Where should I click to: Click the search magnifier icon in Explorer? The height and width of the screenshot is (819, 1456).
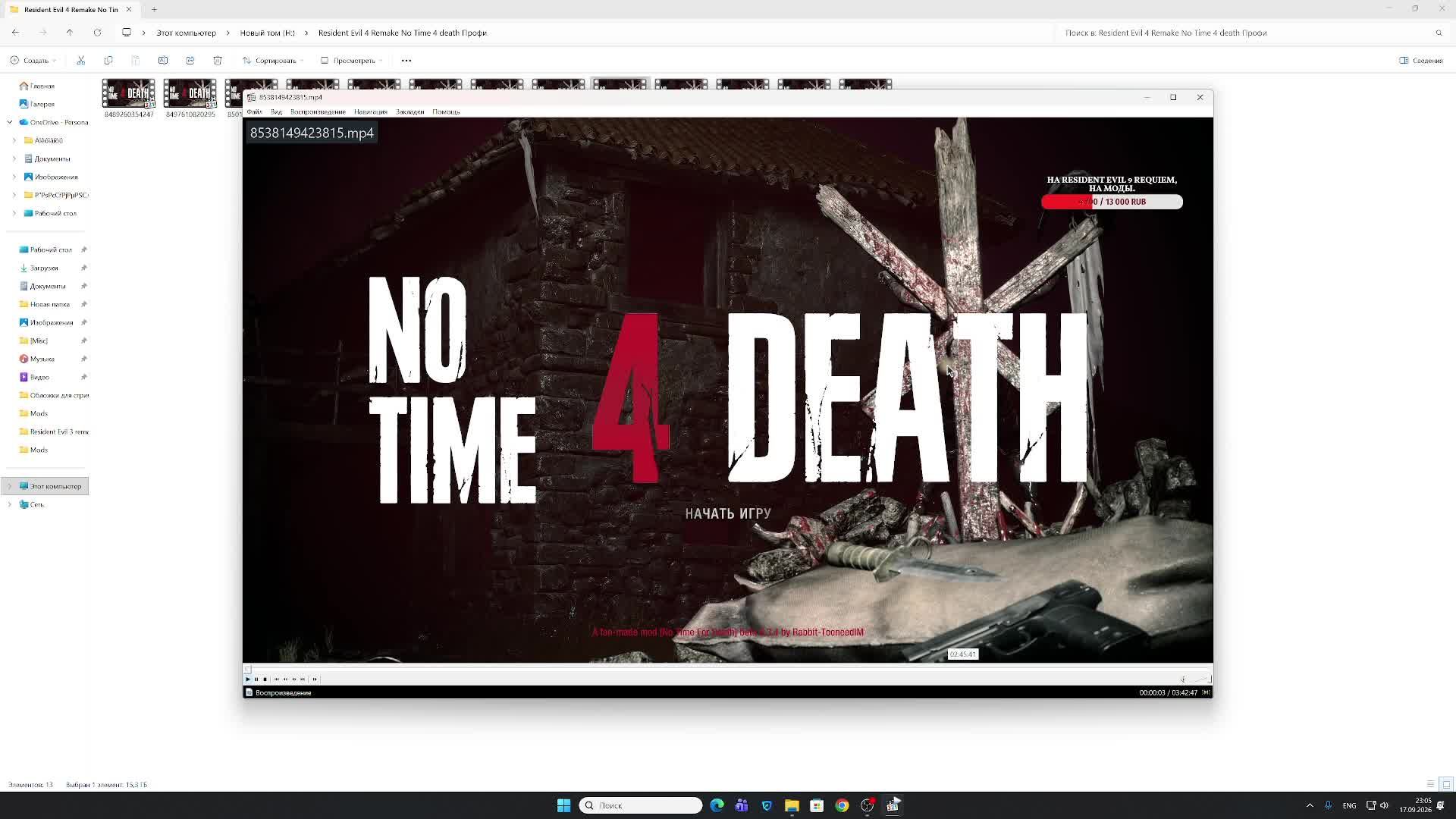coord(1439,33)
